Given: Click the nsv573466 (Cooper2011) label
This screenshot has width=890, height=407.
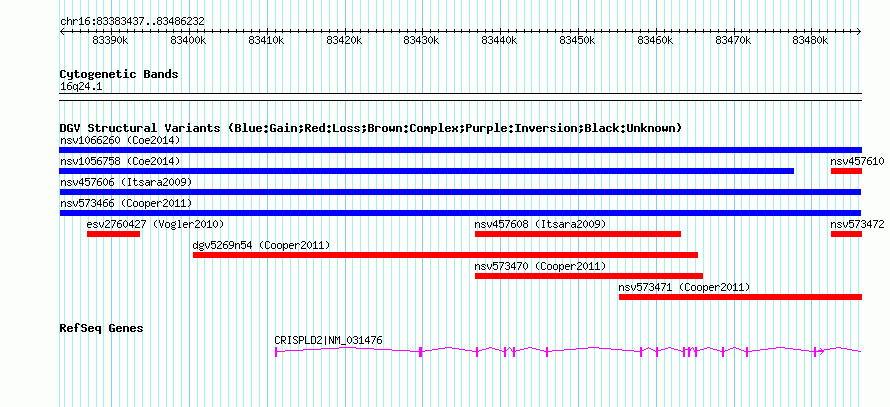Looking at the screenshot, I should (x=126, y=203).
